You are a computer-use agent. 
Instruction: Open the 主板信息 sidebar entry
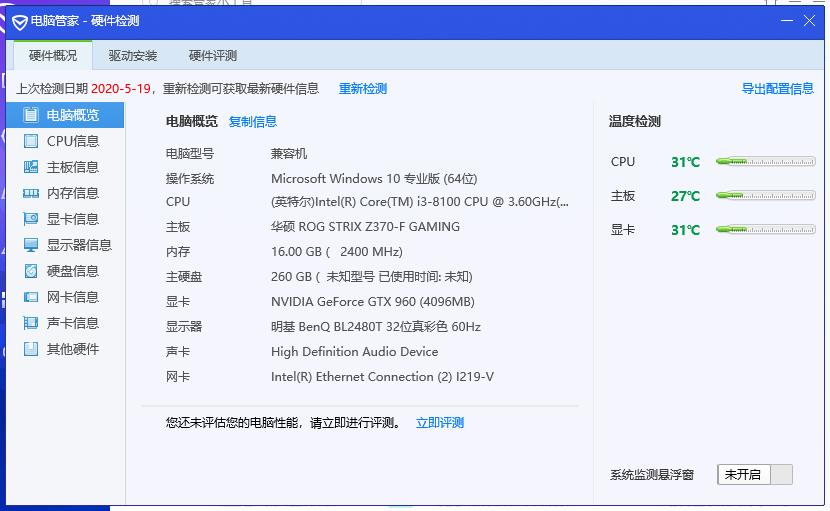pos(65,167)
